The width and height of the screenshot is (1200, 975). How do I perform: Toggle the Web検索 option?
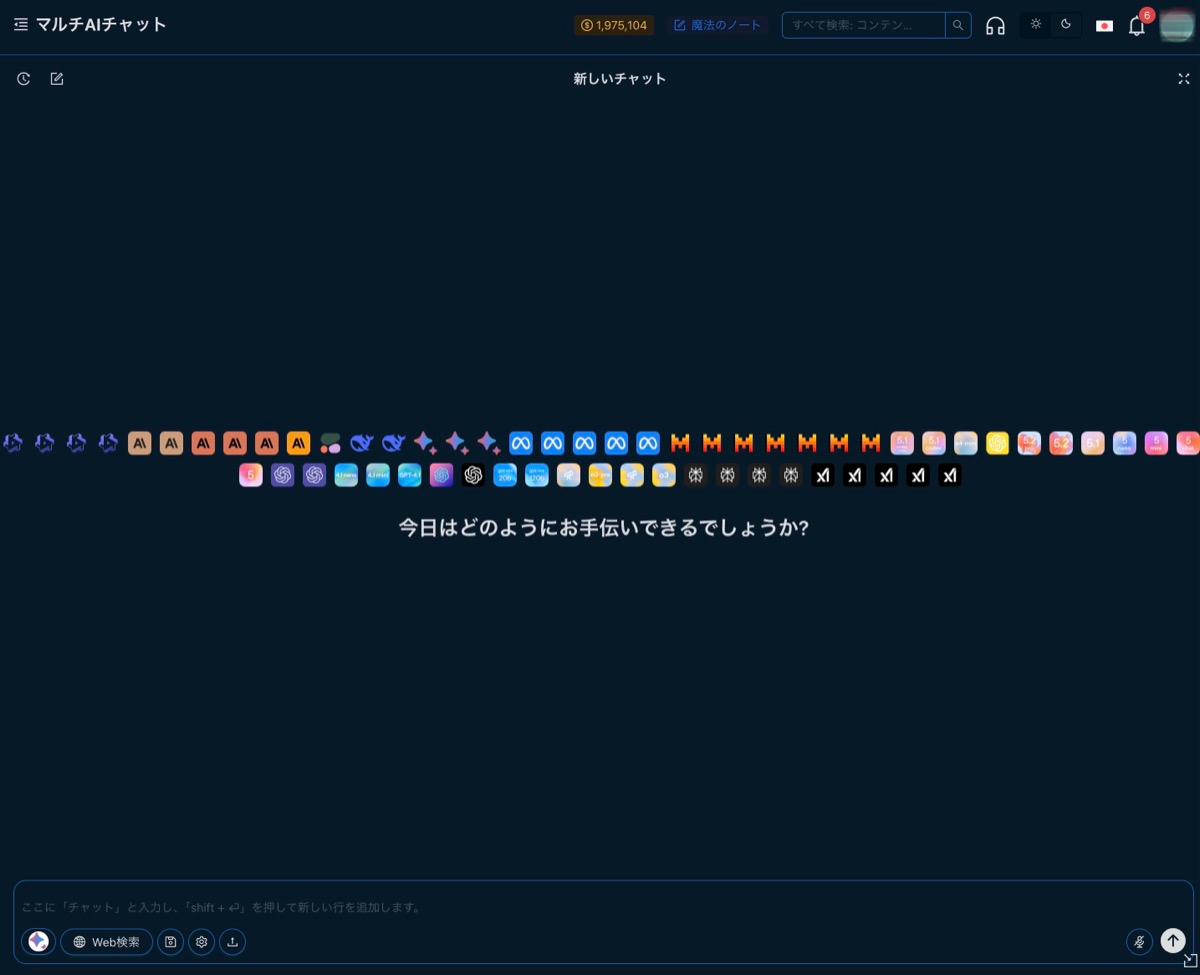point(107,942)
